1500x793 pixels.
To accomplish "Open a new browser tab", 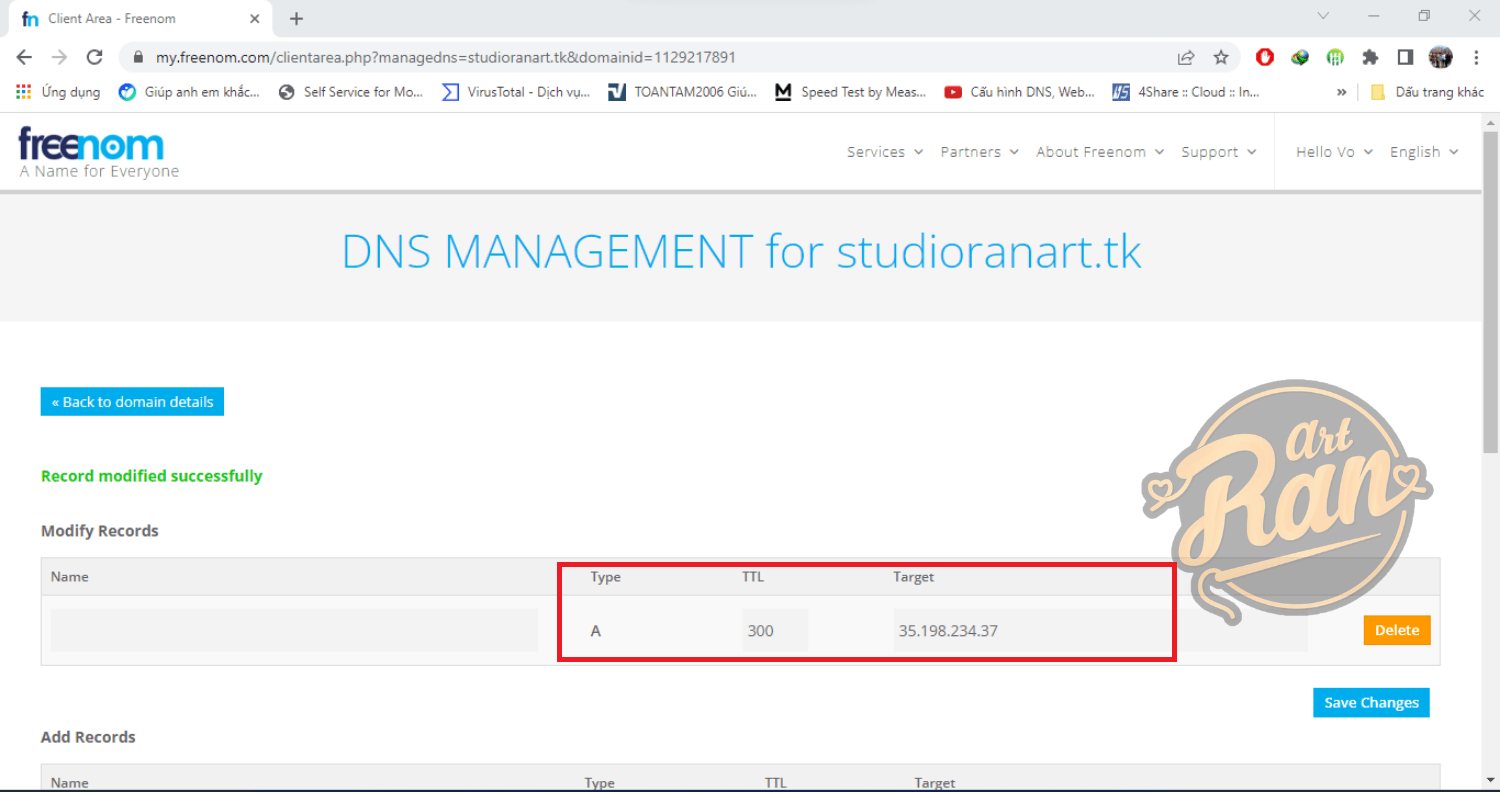I will 296,19.
